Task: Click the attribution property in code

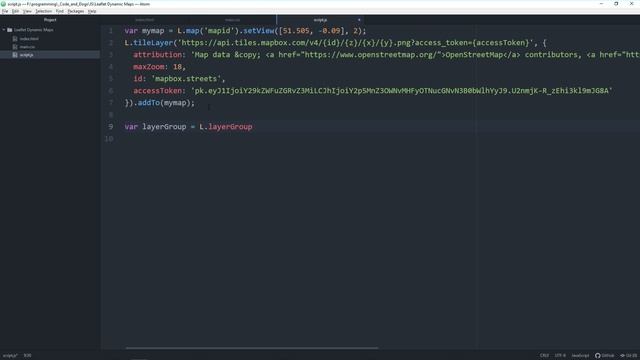Action: coord(157,55)
